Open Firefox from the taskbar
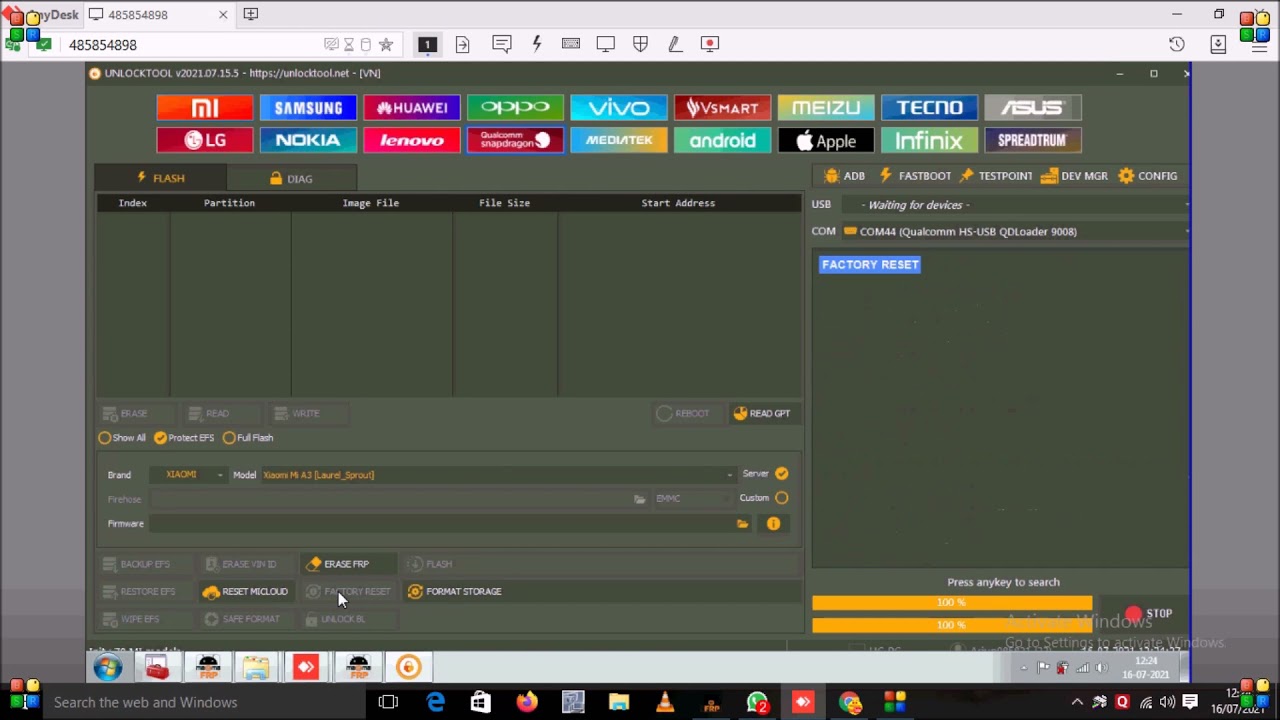The width and height of the screenshot is (1280, 720). pyautogui.click(x=527, y=702)
